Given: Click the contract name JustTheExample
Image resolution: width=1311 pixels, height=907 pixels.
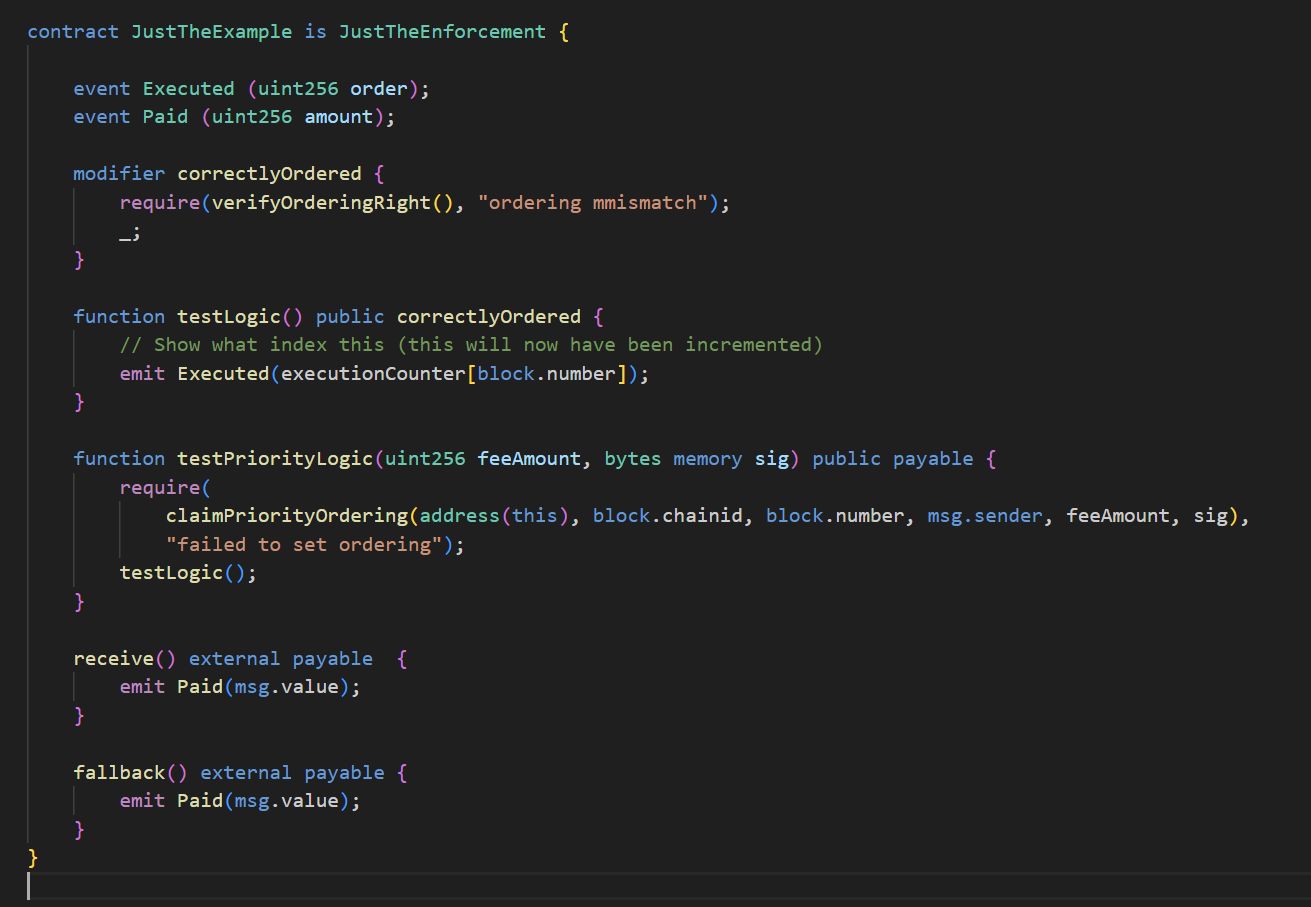Looking at the screenshot, I should tap(212, 32).
